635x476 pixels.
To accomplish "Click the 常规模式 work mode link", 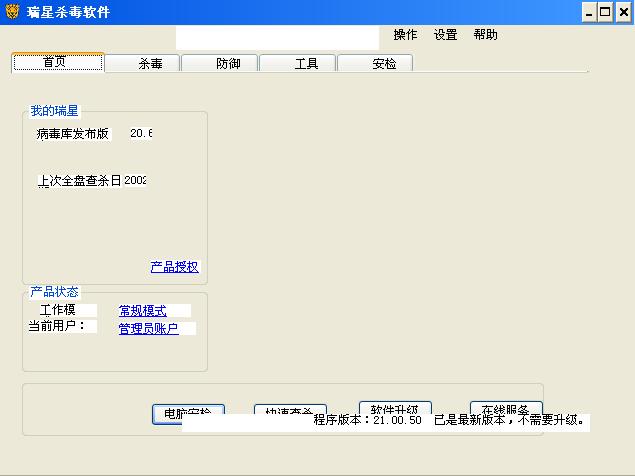I will (143, 311).
